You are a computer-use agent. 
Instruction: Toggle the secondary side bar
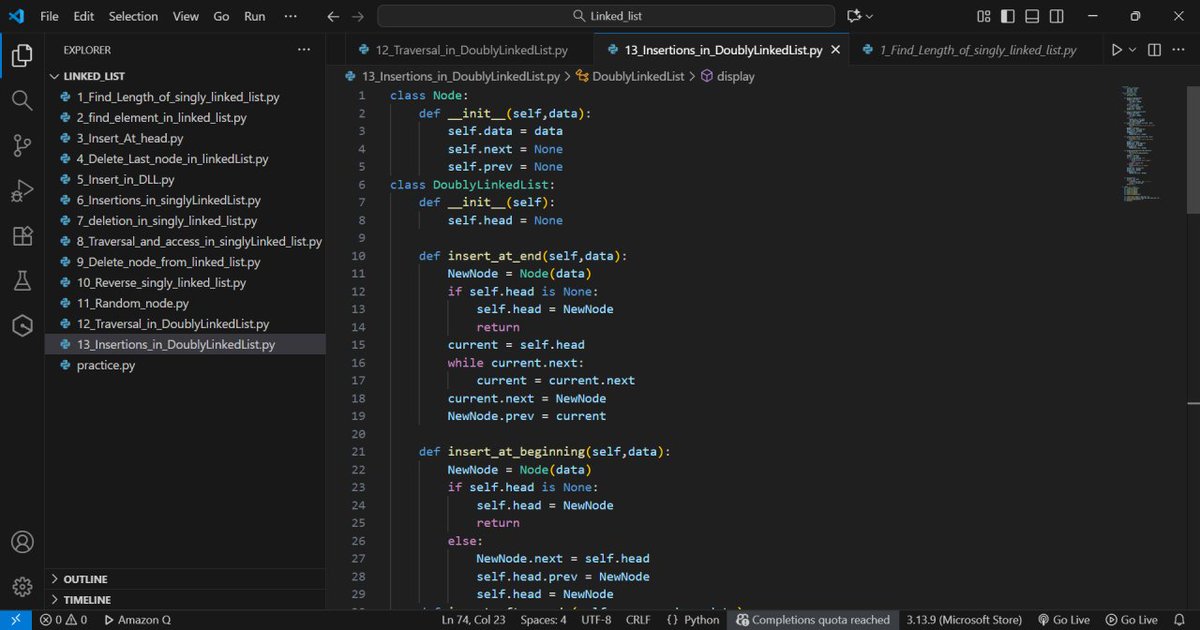click(x=1056, y=16)
